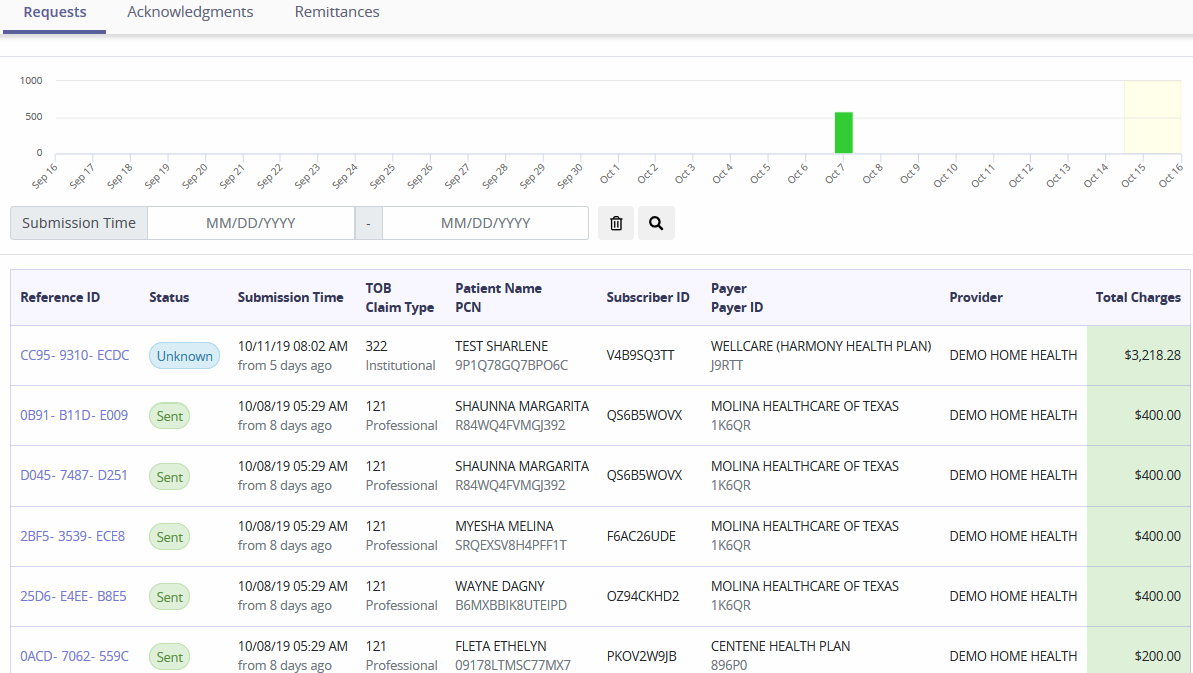Viewport: 1193px width, 673px height.
Task: Open claim reference 0B91- B11D- E009
Action: (73, 416)
